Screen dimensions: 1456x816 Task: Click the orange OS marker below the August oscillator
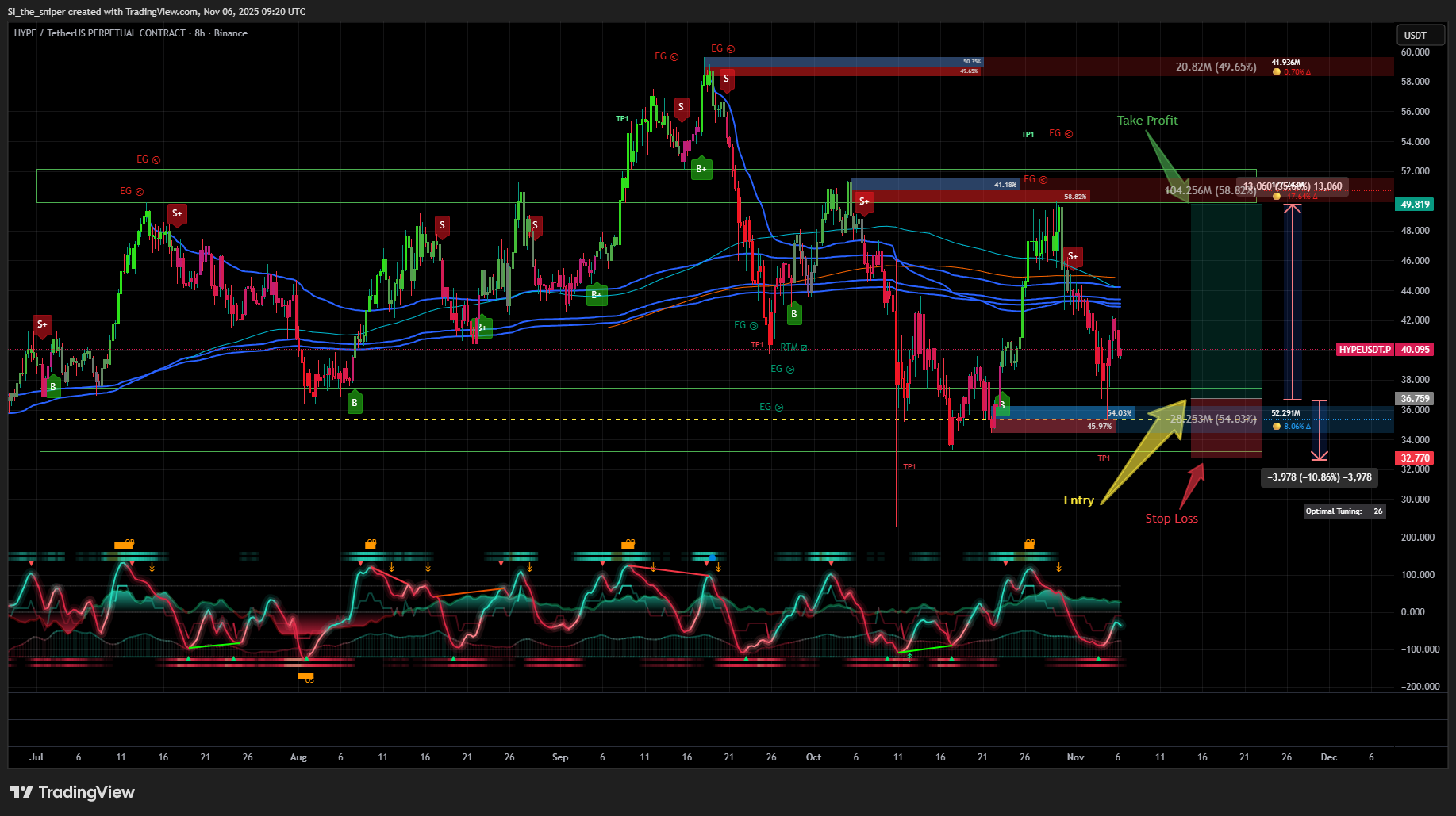tap(305, 677)
